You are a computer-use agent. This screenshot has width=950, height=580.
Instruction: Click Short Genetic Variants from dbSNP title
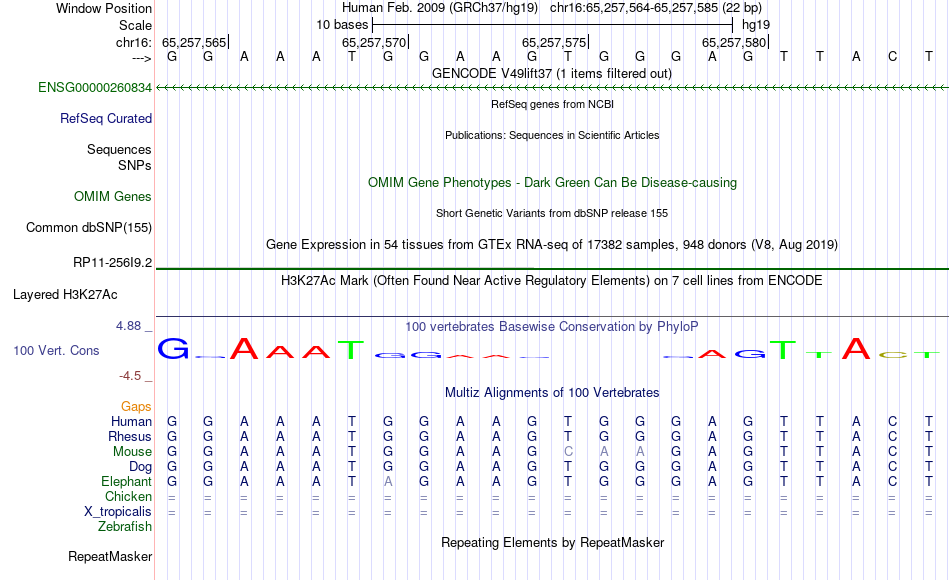coord(552,213)
